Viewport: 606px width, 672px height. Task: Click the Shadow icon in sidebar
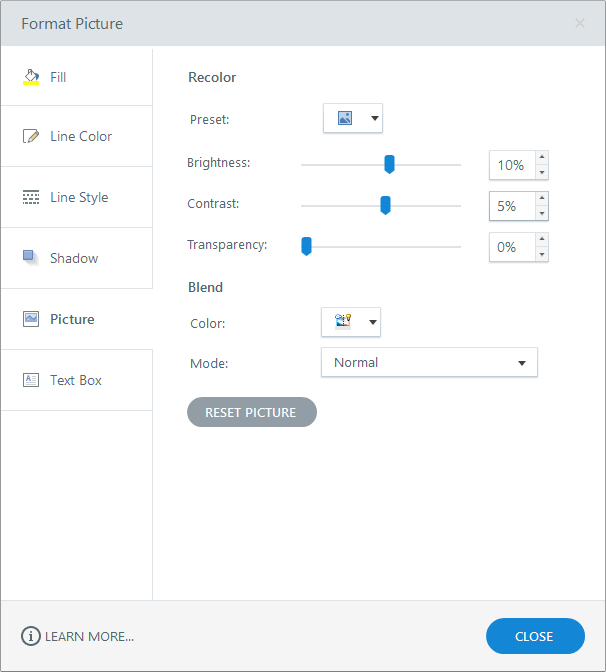[31, 257]
